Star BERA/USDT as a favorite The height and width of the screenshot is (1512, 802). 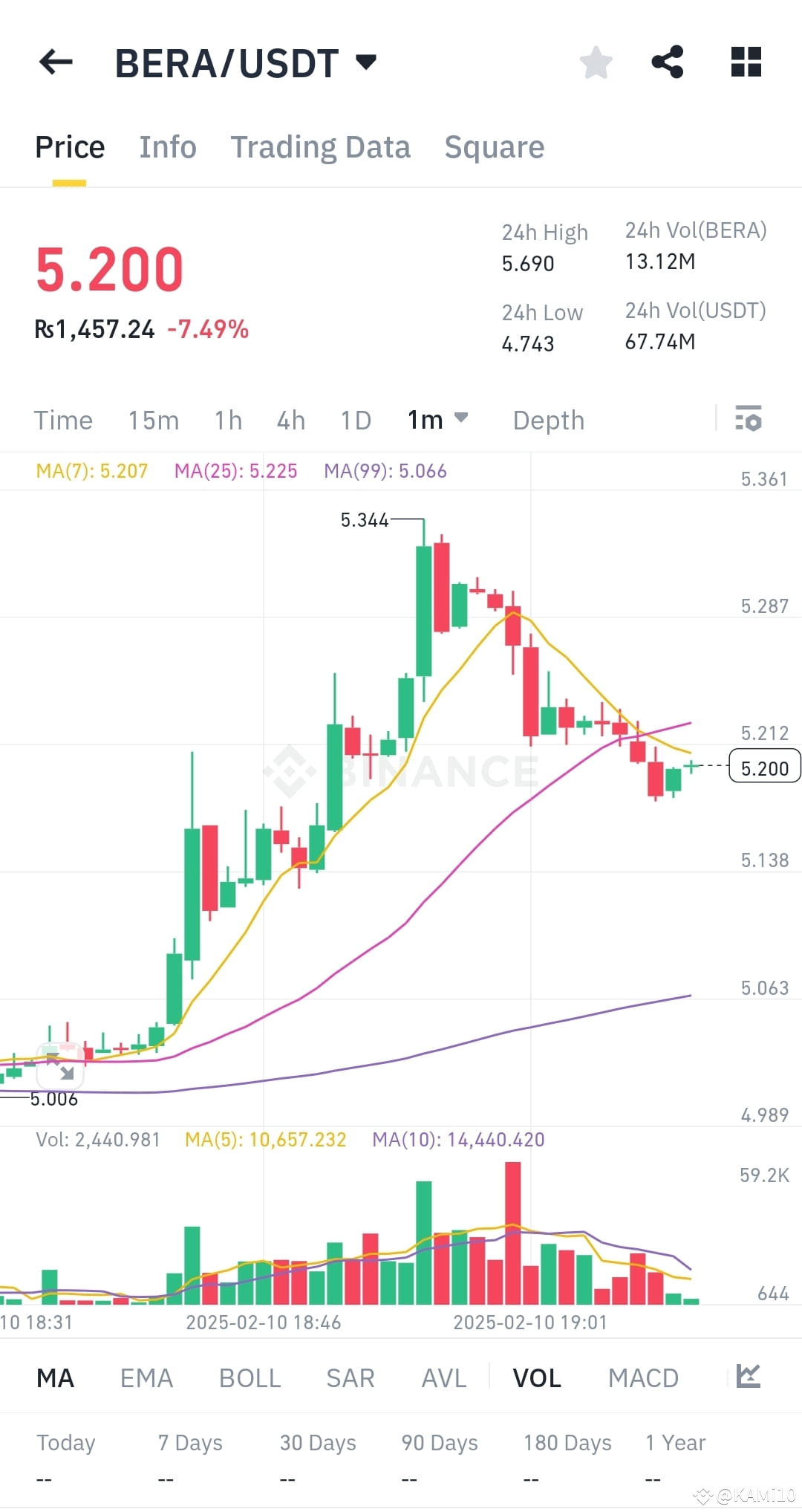(x=596, y=62)
